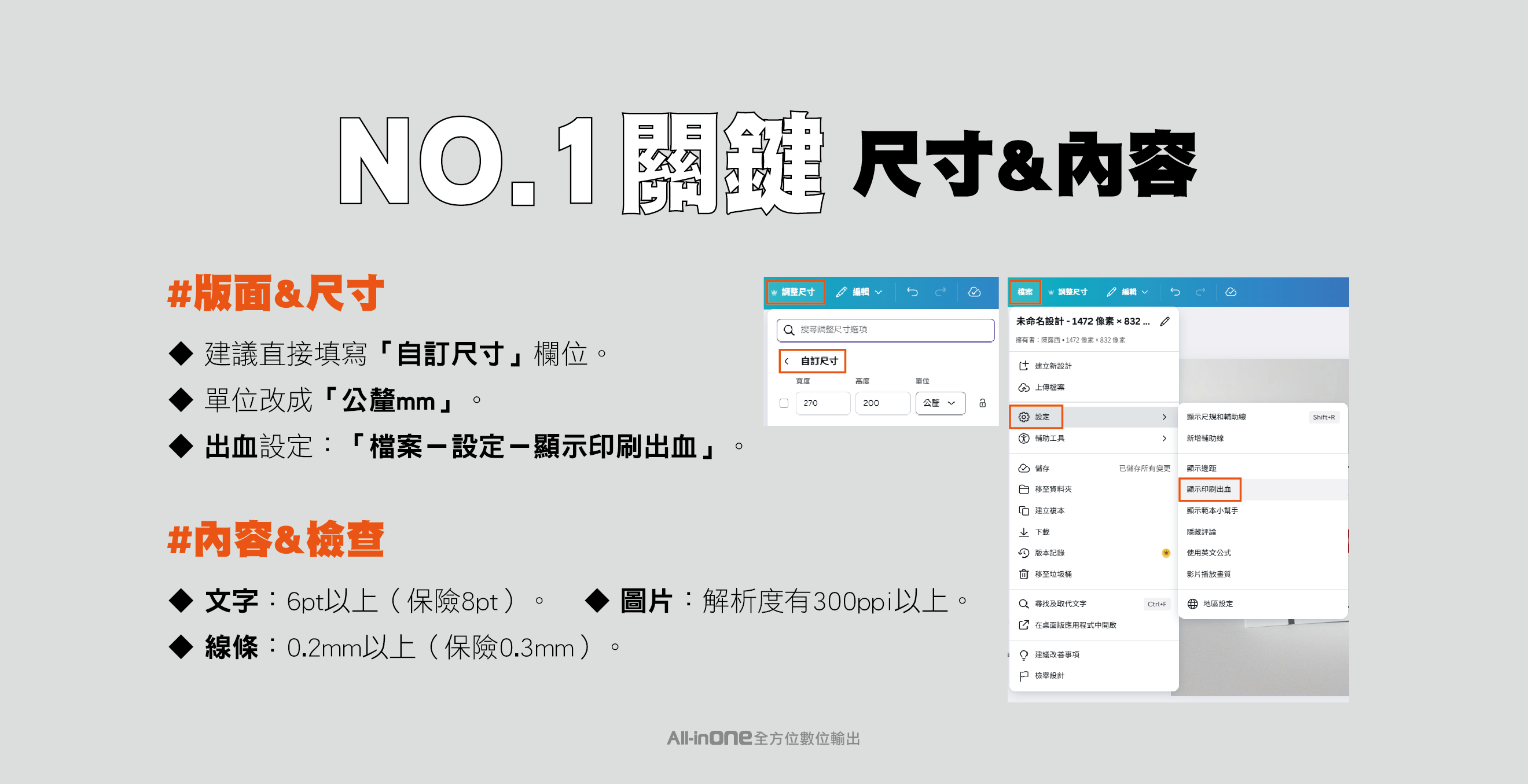1528x784 pixels.
Task: Click the 地區設定 globe icon
Action: 1192,603
